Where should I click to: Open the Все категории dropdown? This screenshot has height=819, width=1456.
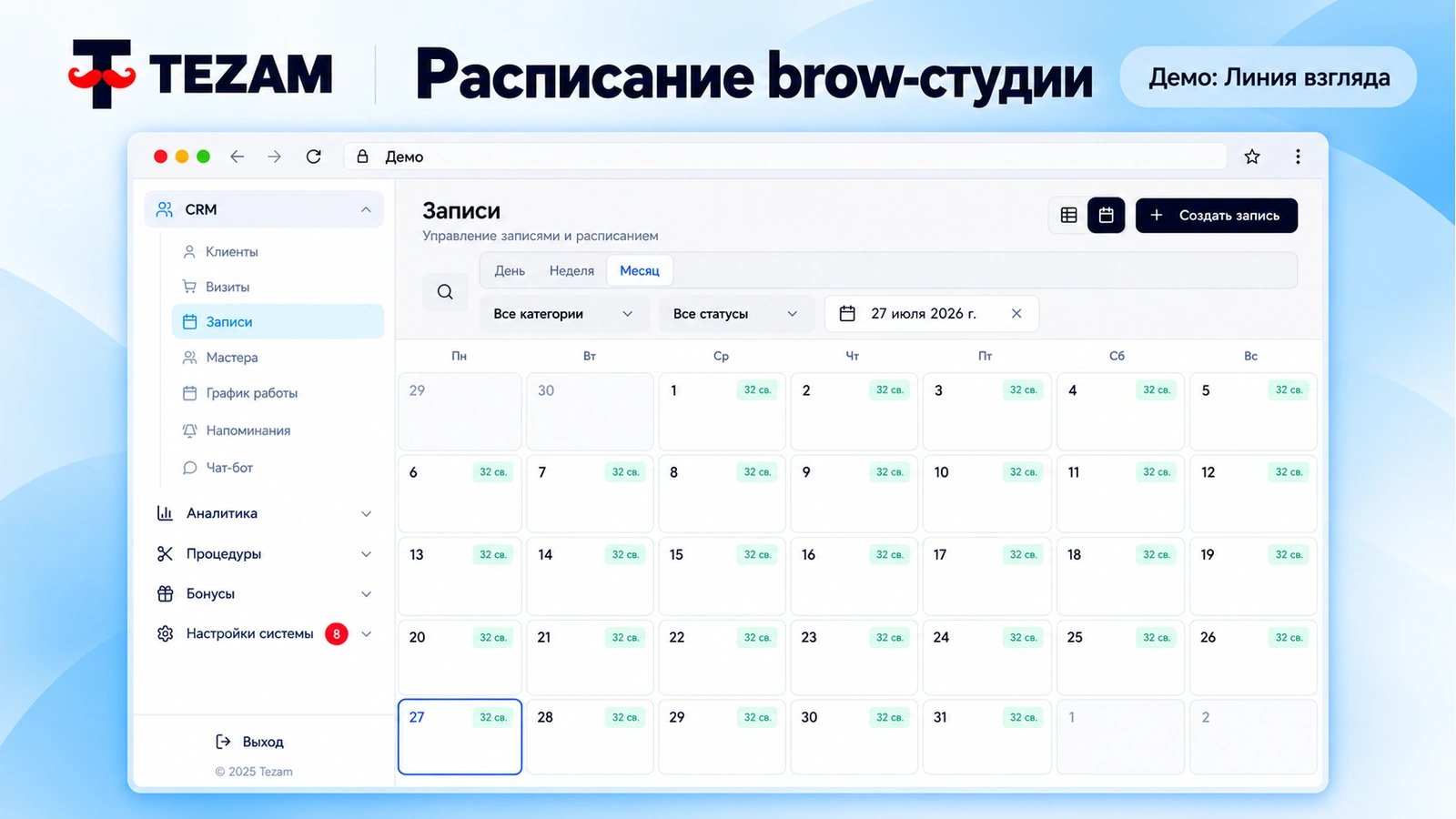click(x=564, y=314)
